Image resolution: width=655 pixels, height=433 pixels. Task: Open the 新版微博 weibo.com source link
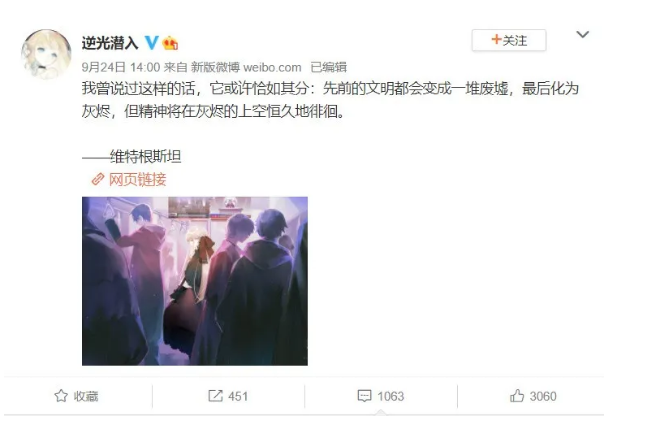pos(246,67)
